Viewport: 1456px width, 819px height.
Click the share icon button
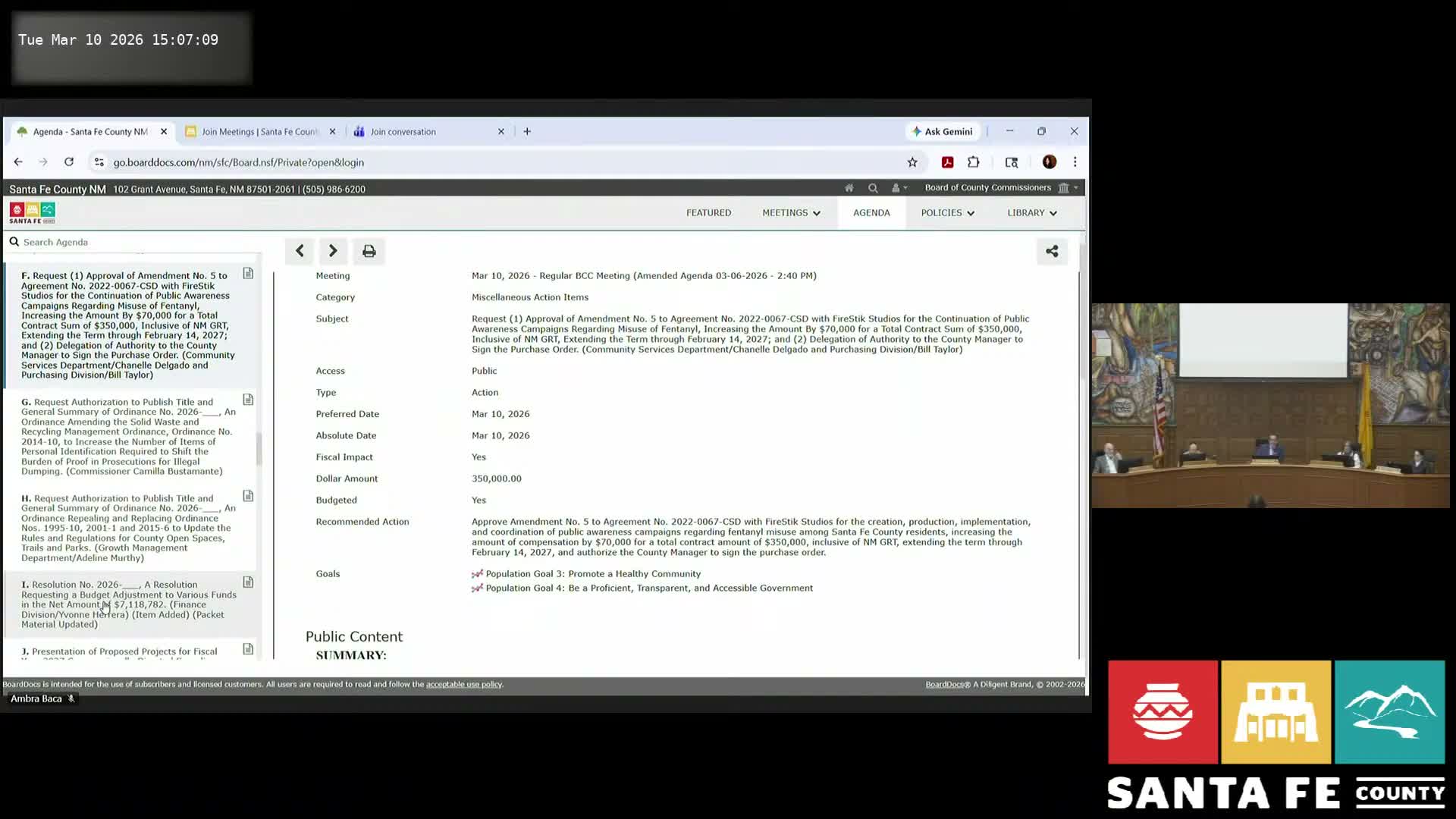[x=1052, y=251]
